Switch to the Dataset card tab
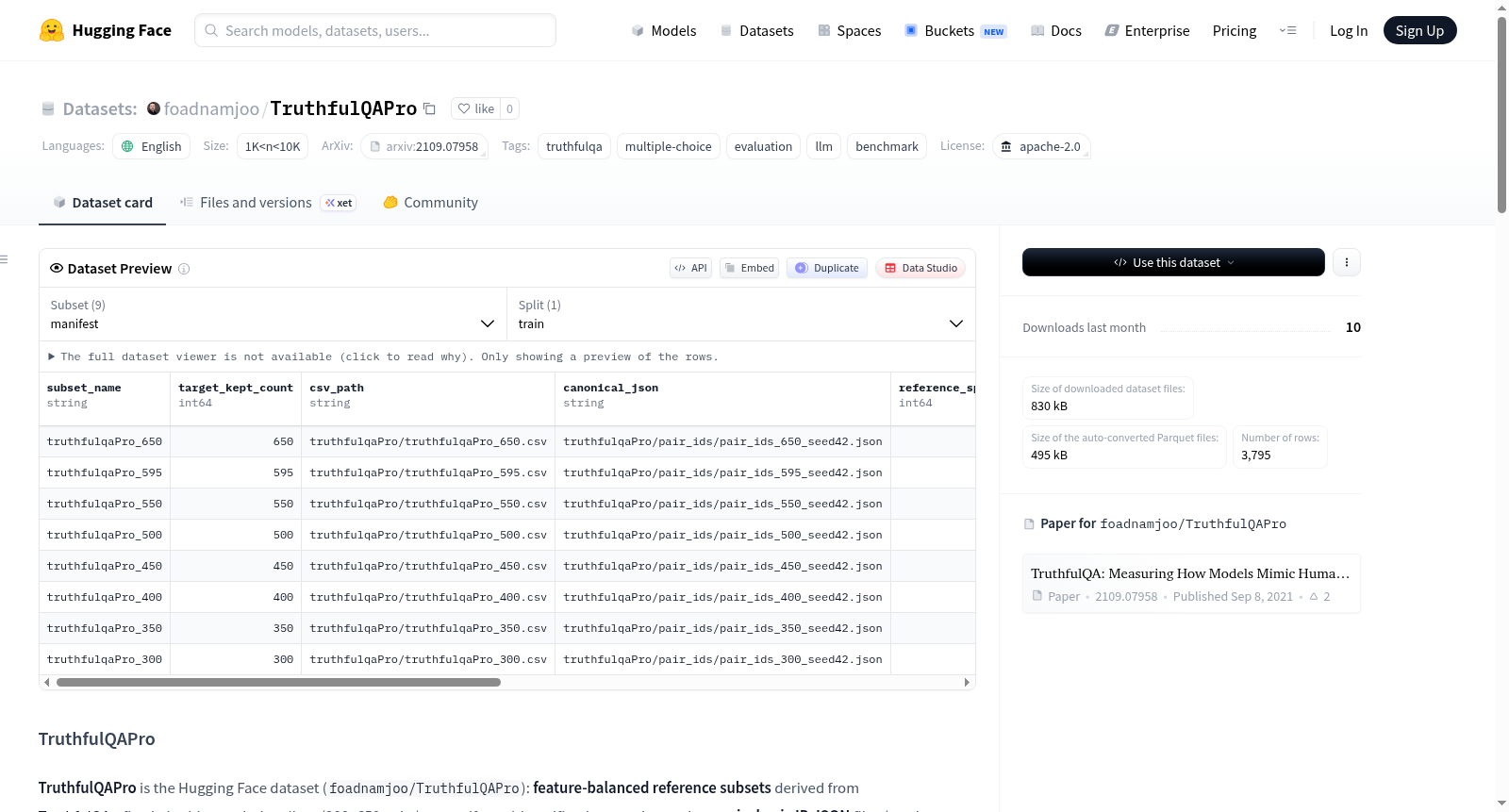Screen dimensions: 1509x812 click(x=102, y=202)
